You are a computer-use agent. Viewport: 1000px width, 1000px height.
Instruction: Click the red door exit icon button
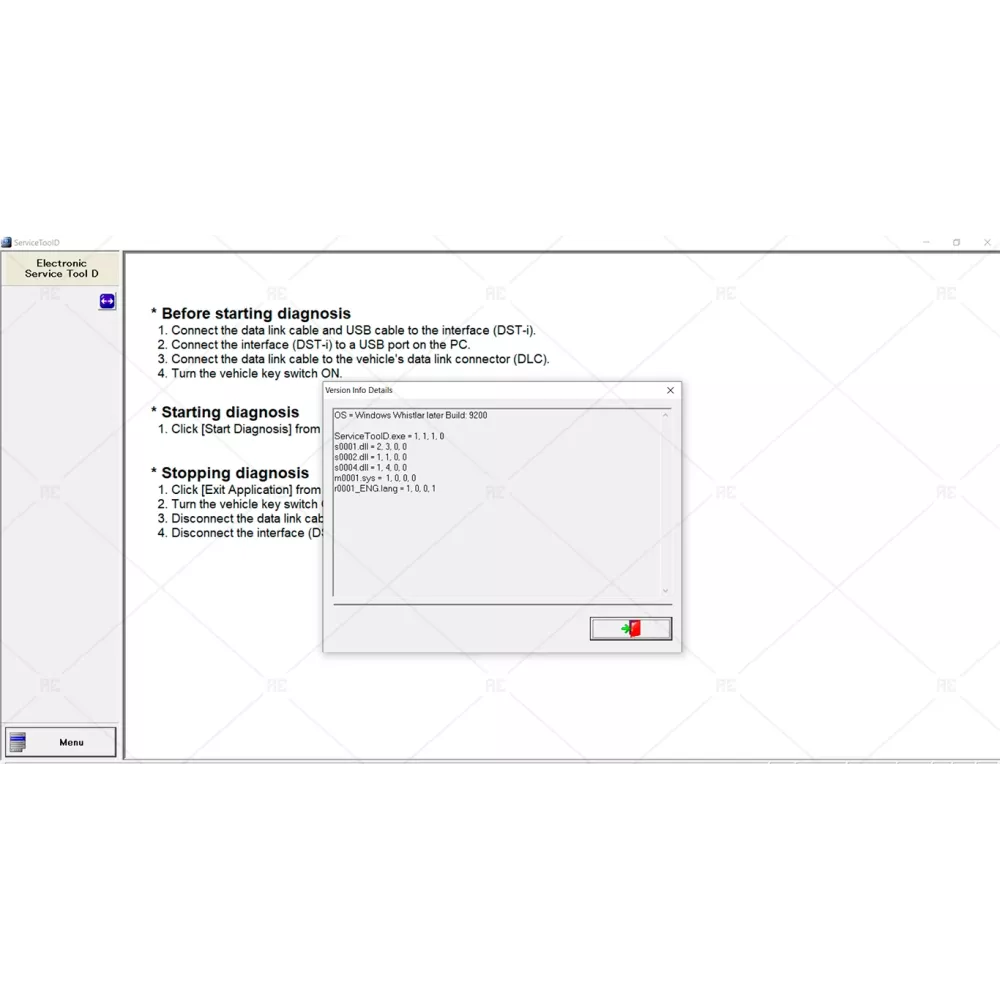(x=630, y=629)
